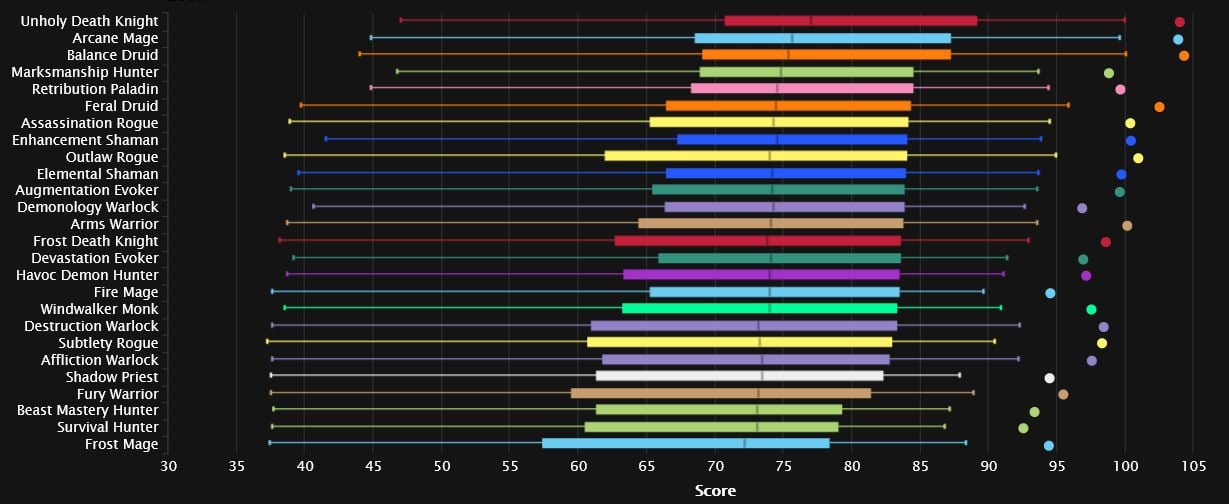Image resolution: width=1229 pixels, height=504 pixels.
Task: Click the Marksmanship Hunter label
Action: (85, 72)
